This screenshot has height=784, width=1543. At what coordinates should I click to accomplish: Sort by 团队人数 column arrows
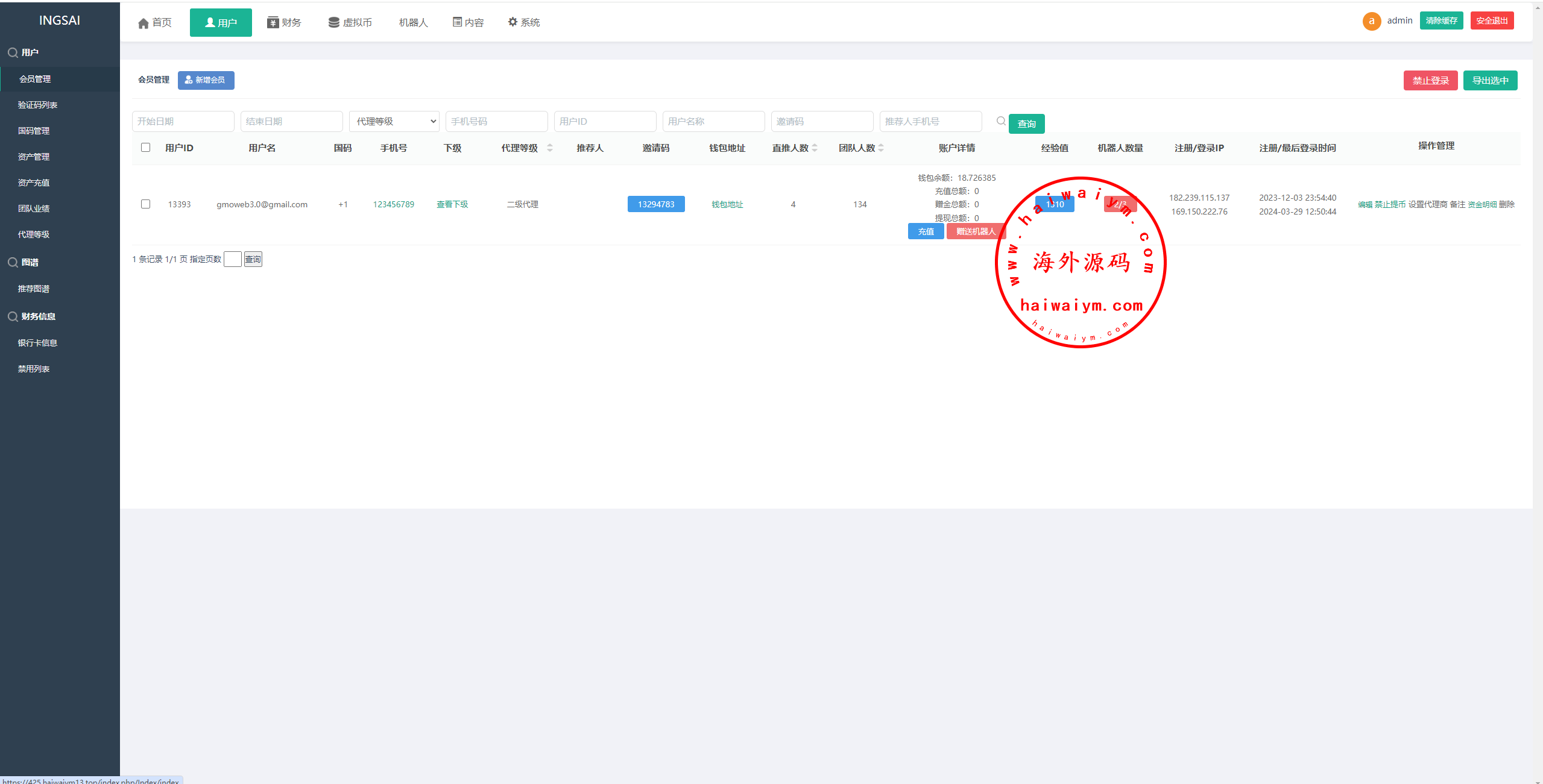click(x=881, y=148)
